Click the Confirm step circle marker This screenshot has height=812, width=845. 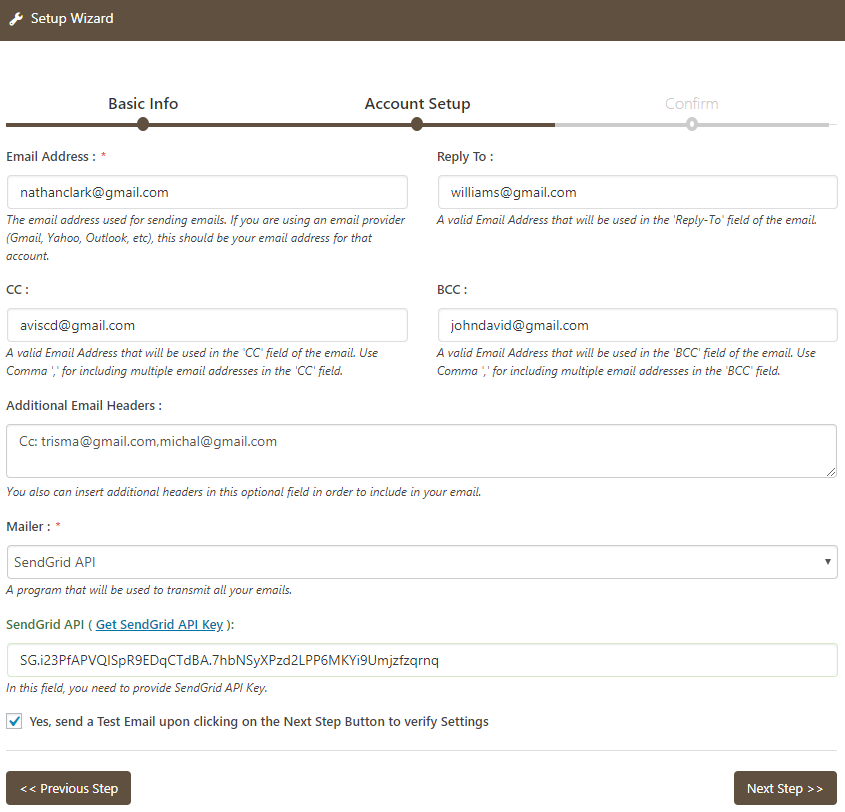692,124
